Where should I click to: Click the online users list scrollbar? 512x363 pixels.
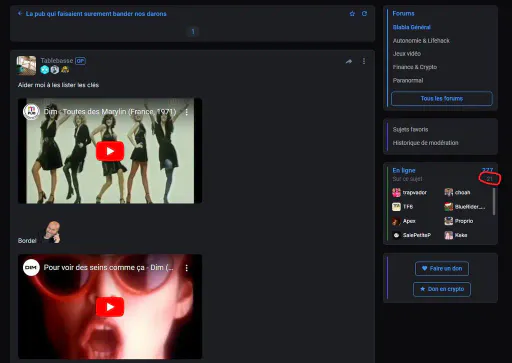pyautogui.click(x=494, y=202)
